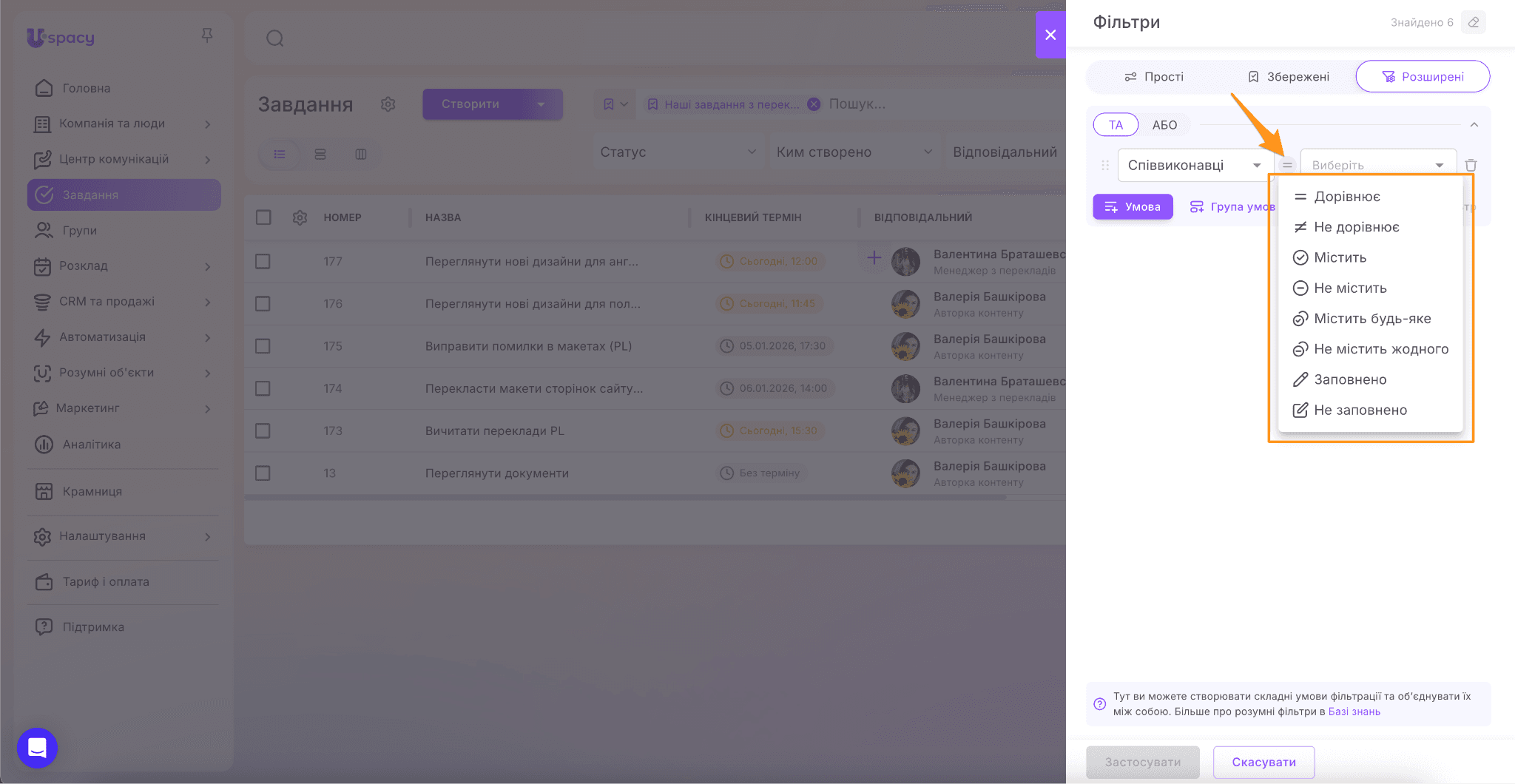Choose the Не містить operator

(x=1371, y=288)
